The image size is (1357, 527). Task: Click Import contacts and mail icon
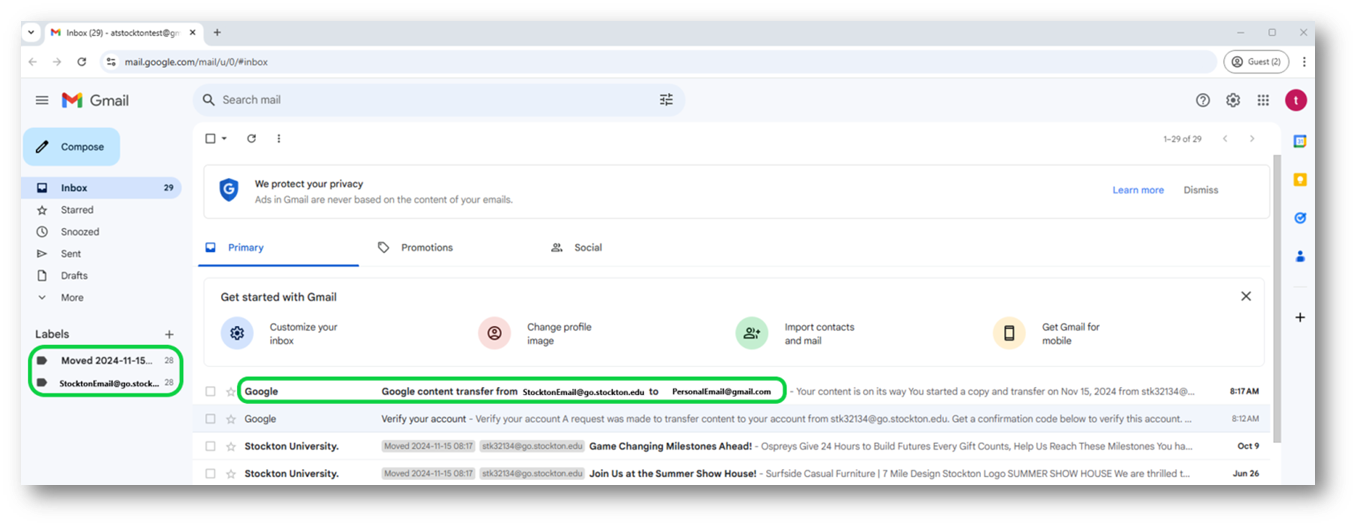[x=752, y=333]
